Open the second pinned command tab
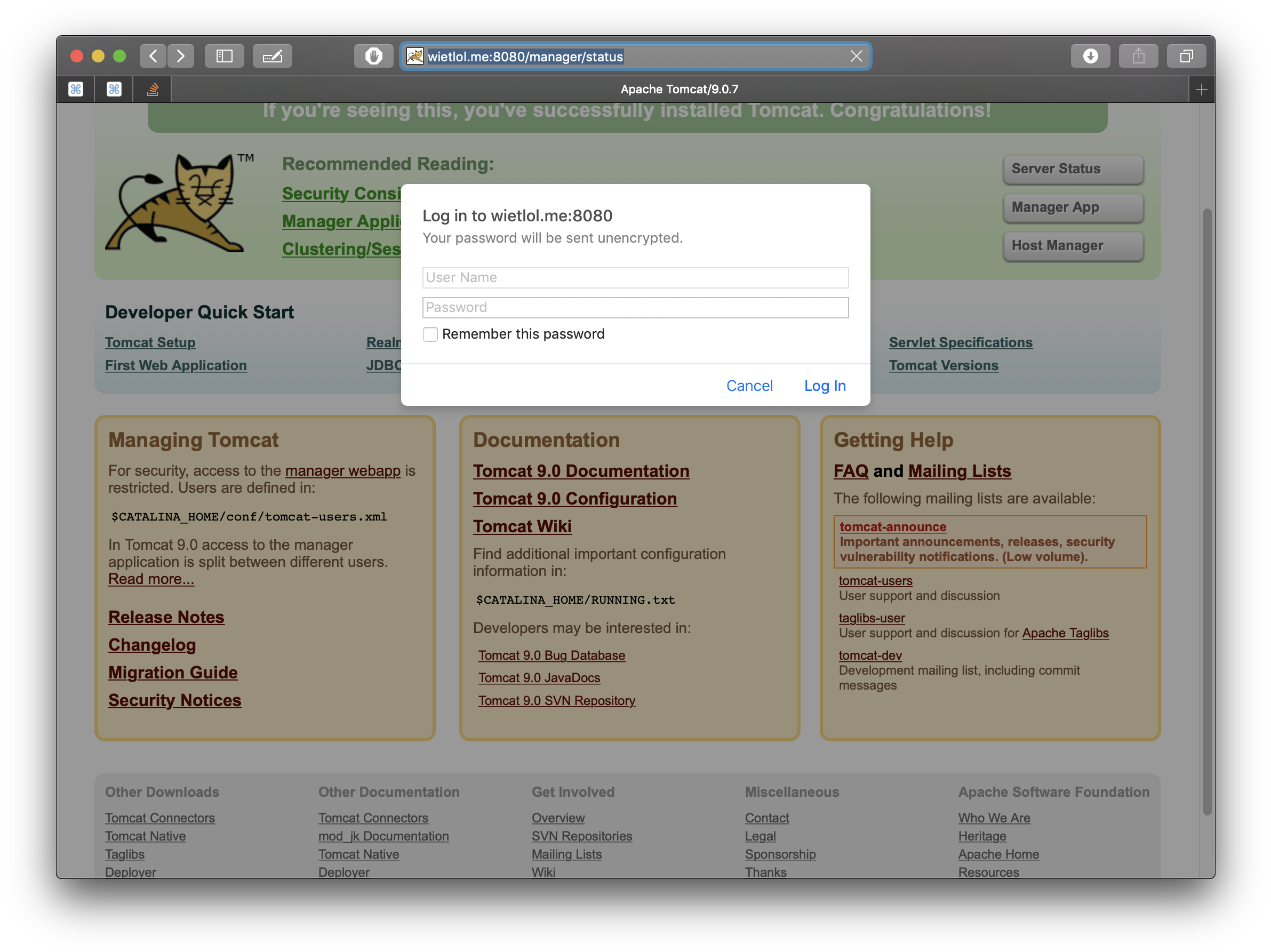 [x=114, y=89]
